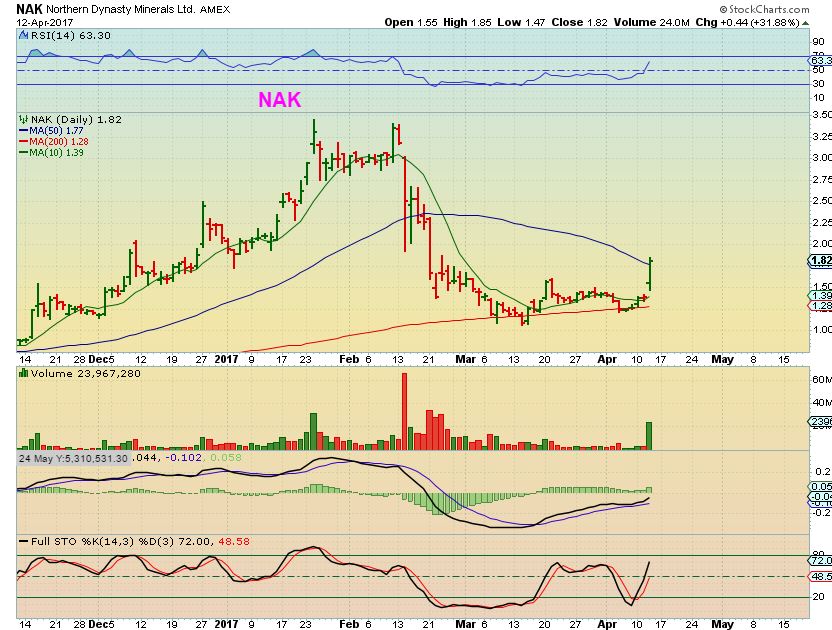Click the High 1.85 value
The height and width of the screenshot is (630, 832).
467,22
